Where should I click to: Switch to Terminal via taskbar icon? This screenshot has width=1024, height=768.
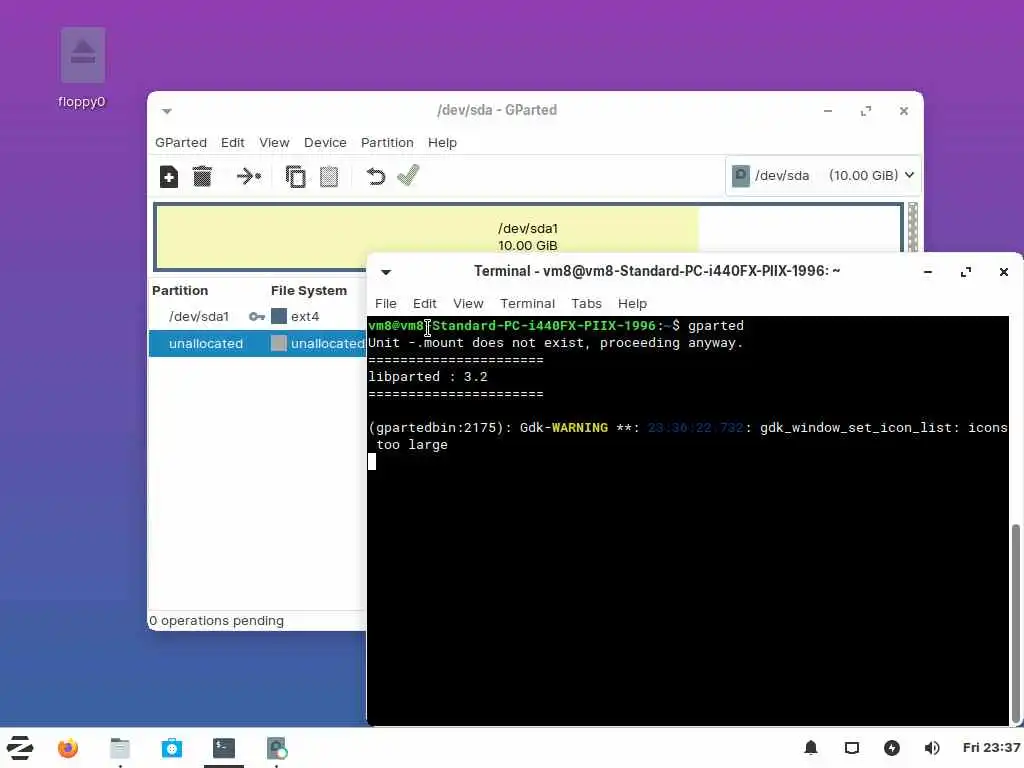coord(224,748)
